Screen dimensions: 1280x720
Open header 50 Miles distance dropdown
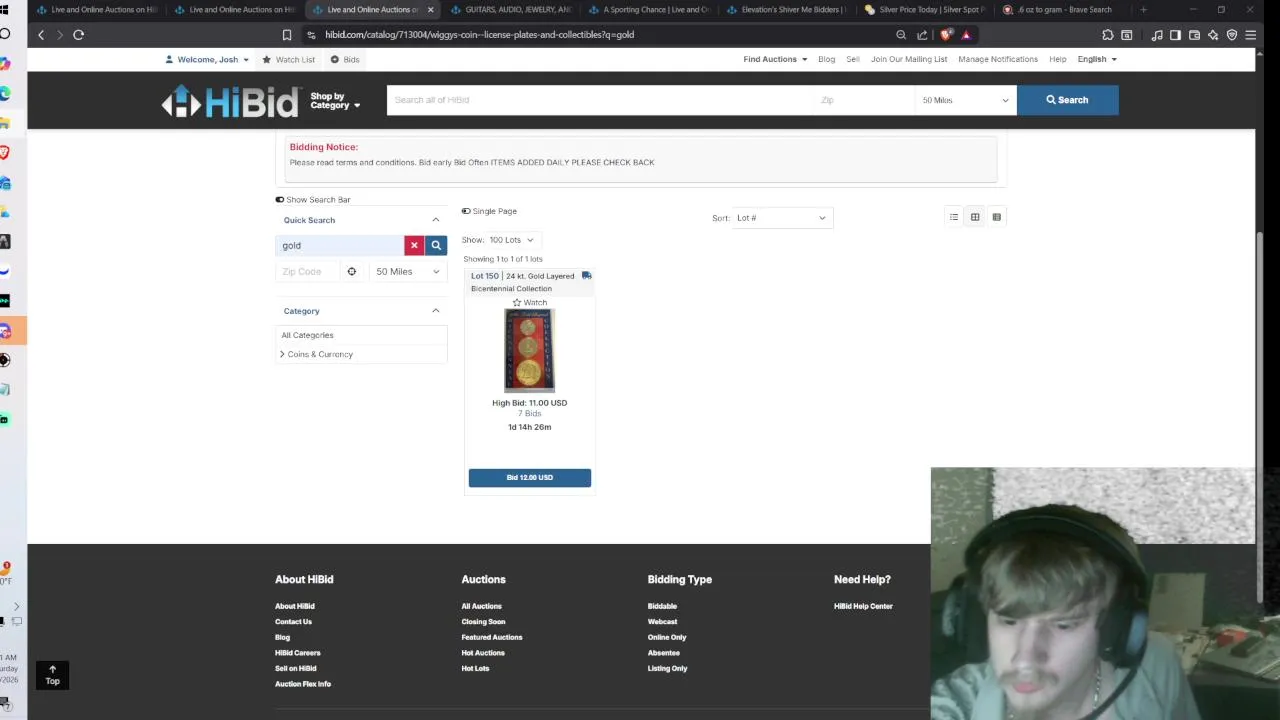click(x=965, y=100)
